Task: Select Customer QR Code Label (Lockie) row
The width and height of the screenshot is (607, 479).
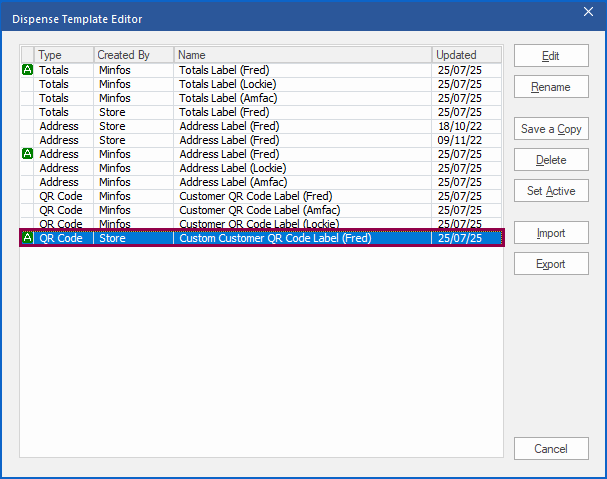Action: [261, 223]
